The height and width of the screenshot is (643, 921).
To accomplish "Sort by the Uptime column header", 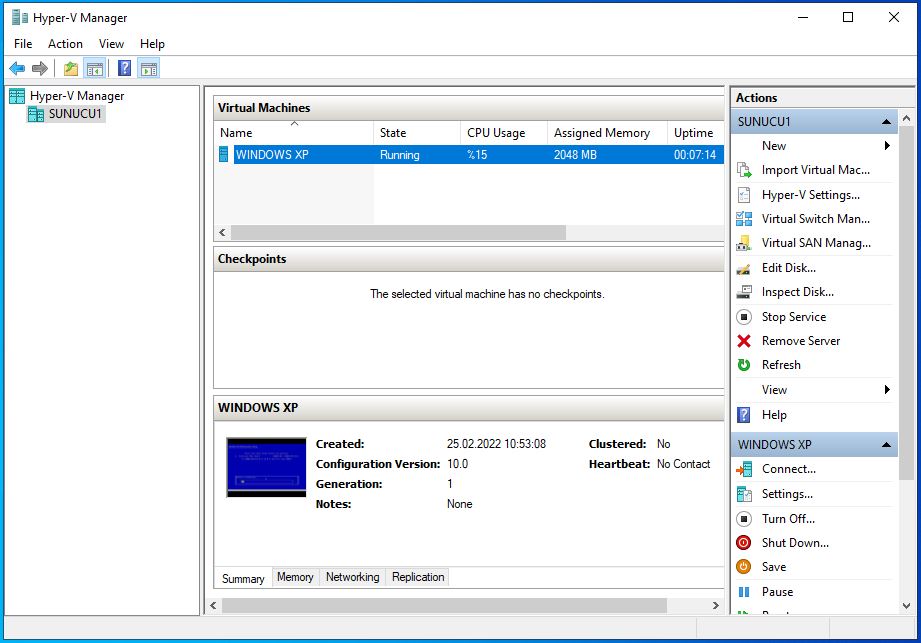I will (696, 133).
